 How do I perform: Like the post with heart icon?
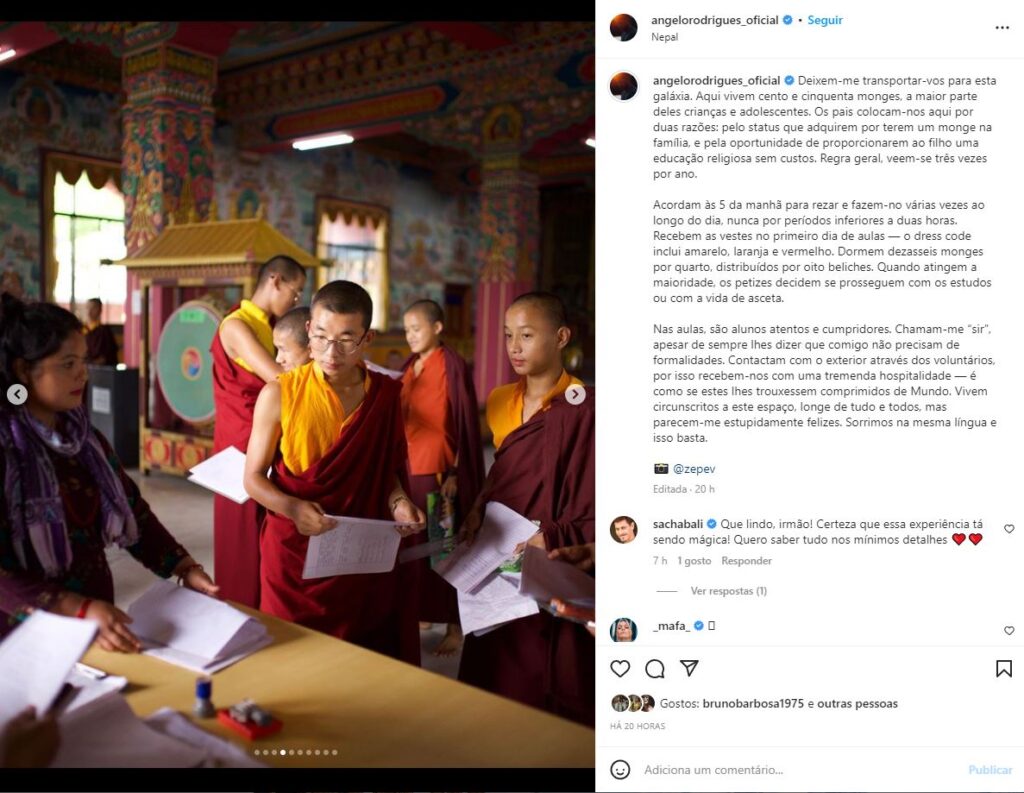click(620, 668)
